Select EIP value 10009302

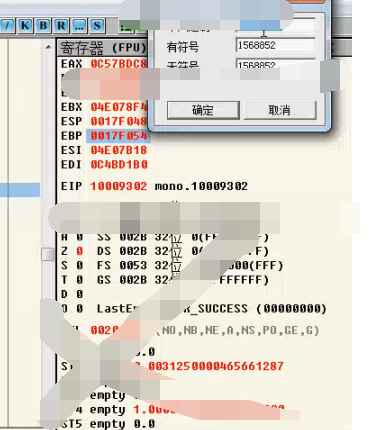(119, 186)
